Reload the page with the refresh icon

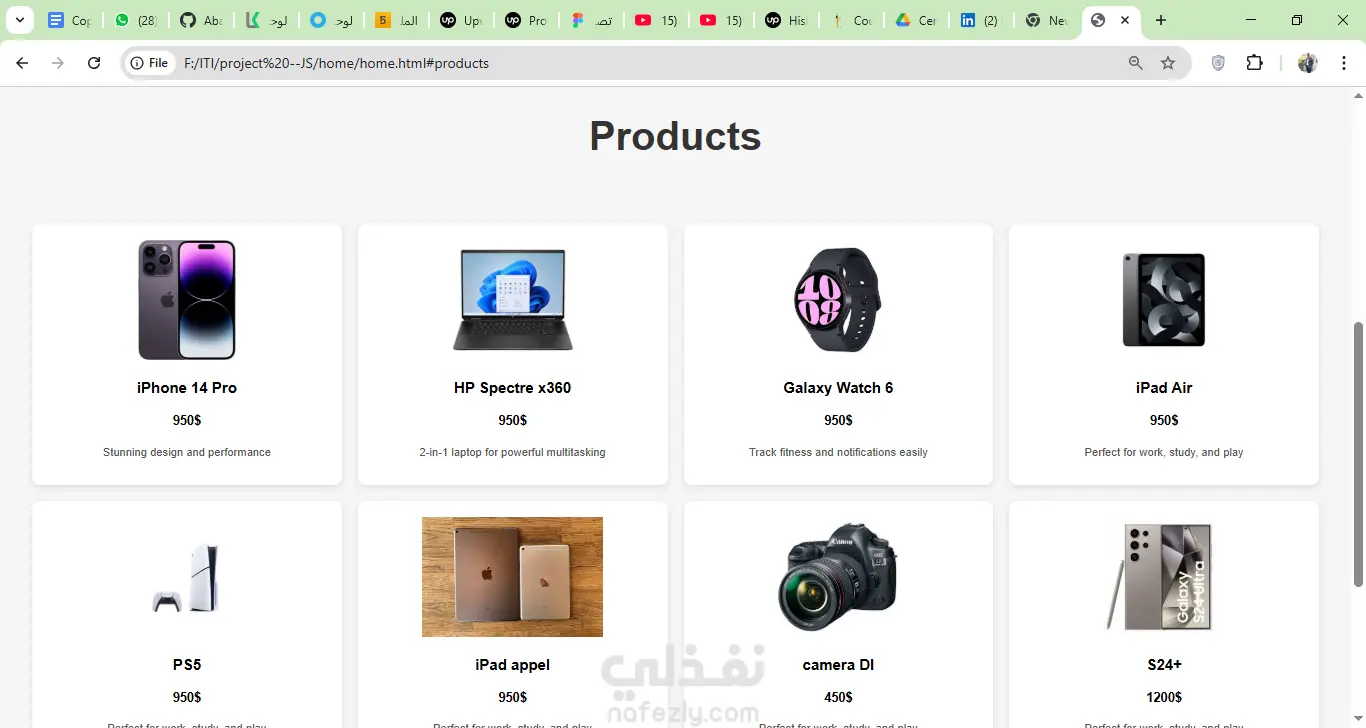click(x=94, y=63)
